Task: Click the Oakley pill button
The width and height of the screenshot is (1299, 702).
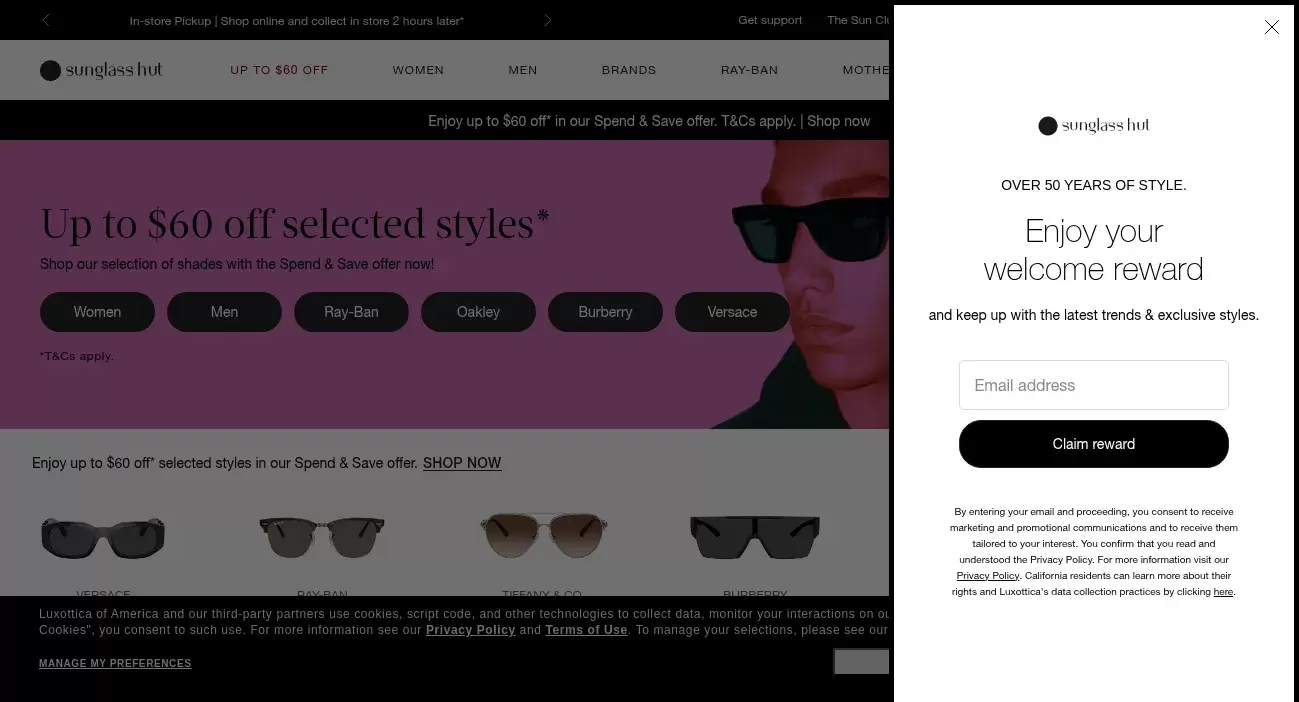Action: [478, 312]
